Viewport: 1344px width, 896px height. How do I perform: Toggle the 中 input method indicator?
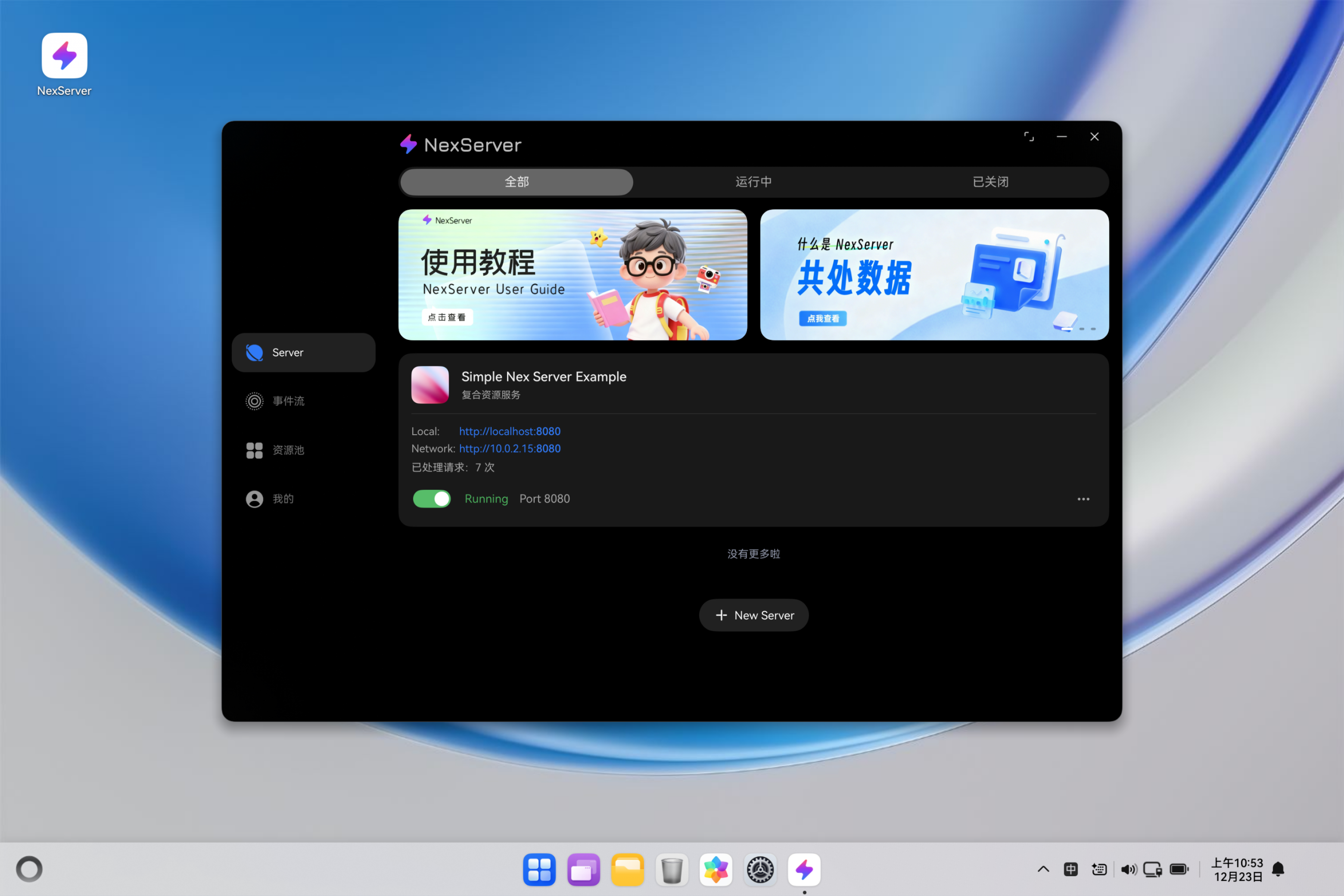pyautogui.click(x=1071, y=869)
